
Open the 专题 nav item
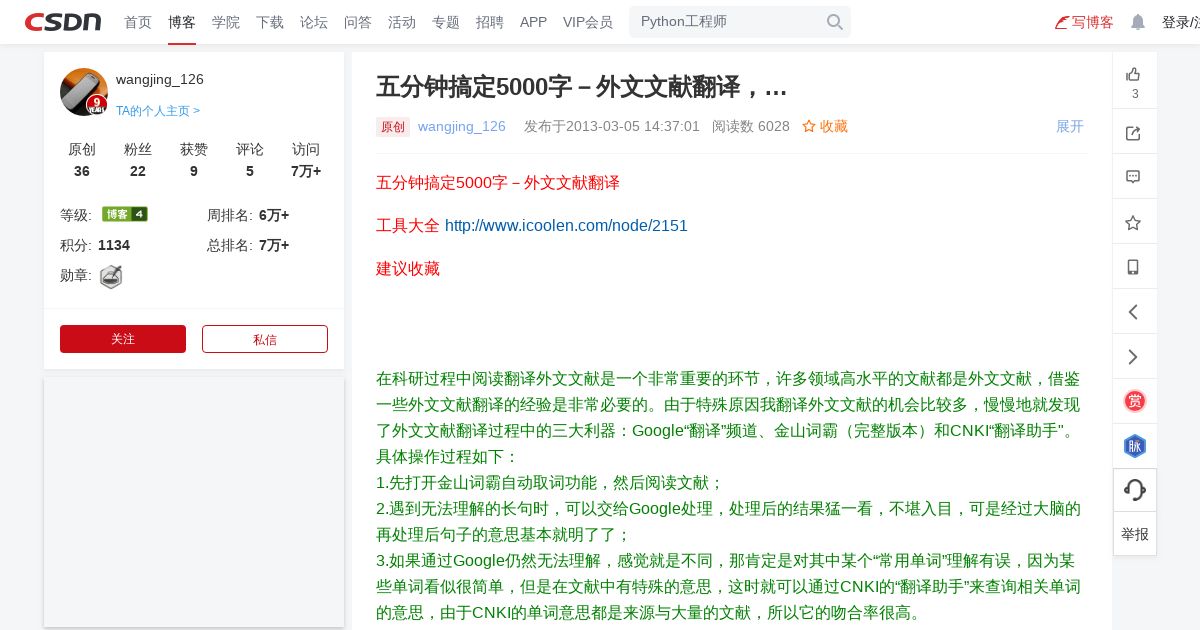446,22
